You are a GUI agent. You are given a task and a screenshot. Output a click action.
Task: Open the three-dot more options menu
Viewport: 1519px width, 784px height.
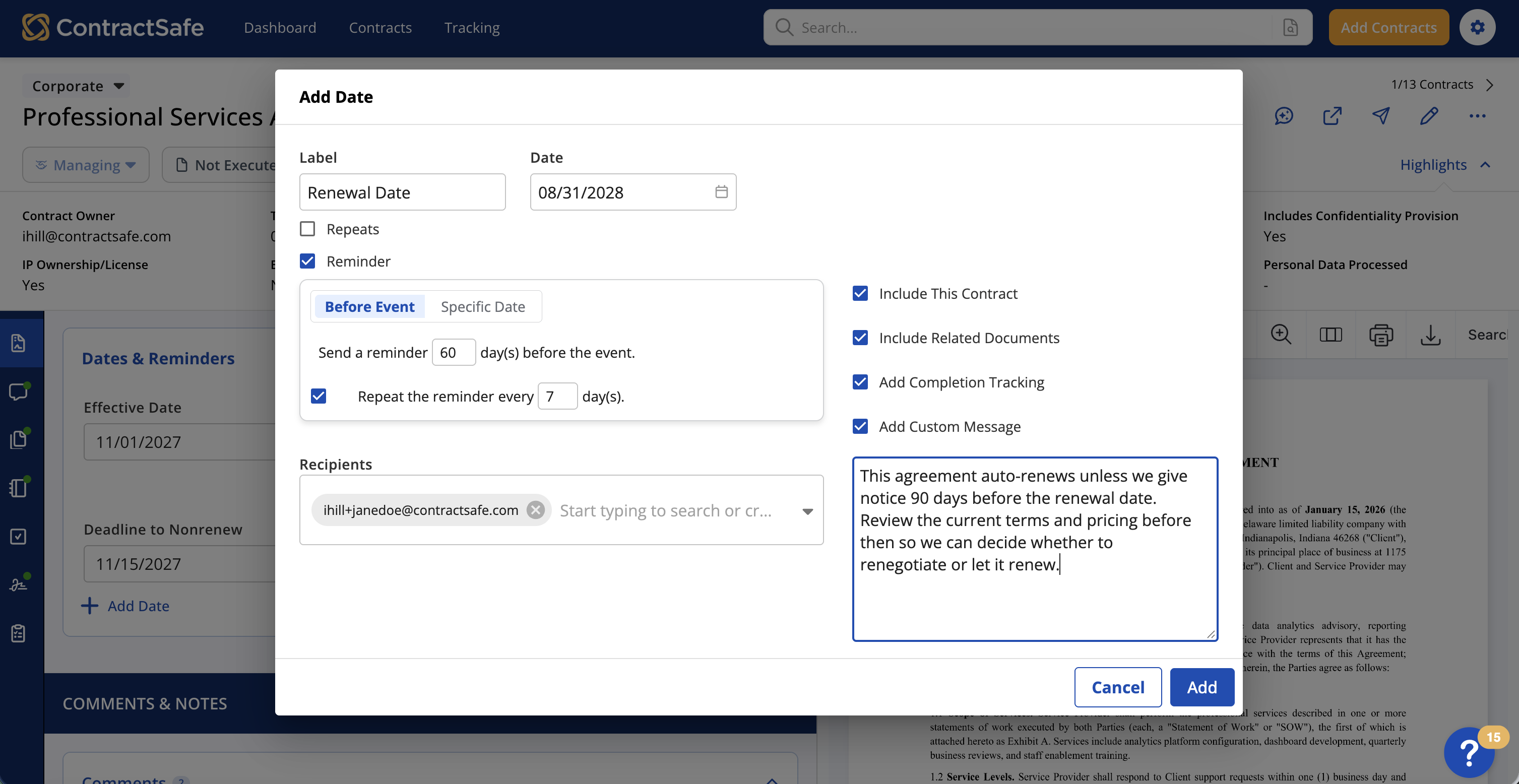(x=1477, y=116)
